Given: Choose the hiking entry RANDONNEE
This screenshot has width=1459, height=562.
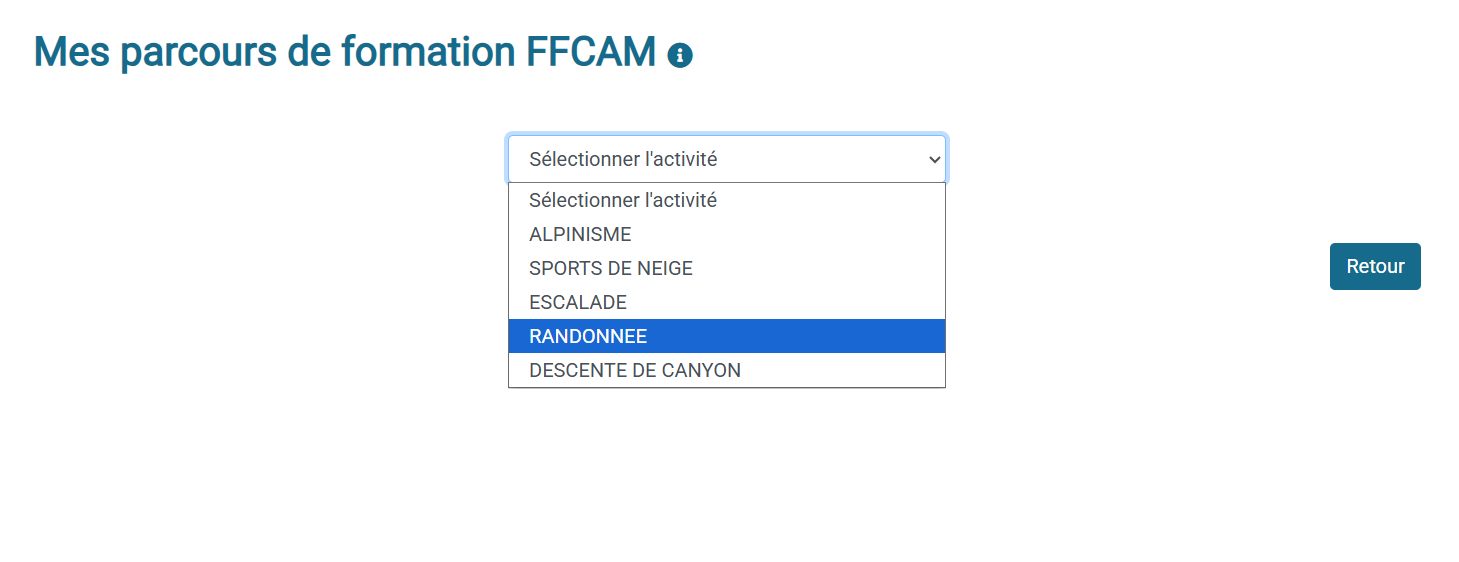Looking at the screenshot, I should (588, 336).
